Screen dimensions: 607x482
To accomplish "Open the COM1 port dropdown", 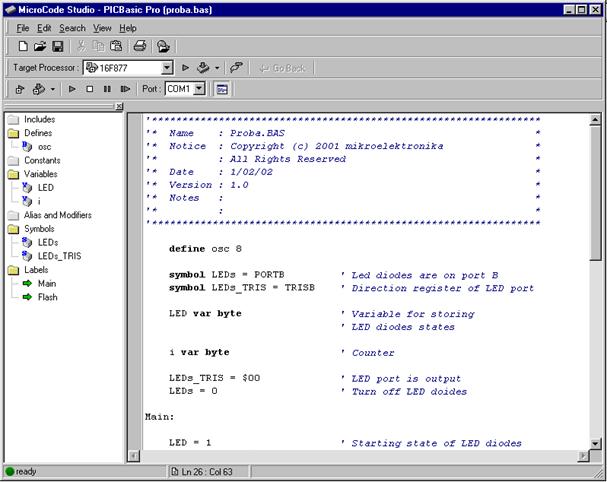I will pos(199,89).
